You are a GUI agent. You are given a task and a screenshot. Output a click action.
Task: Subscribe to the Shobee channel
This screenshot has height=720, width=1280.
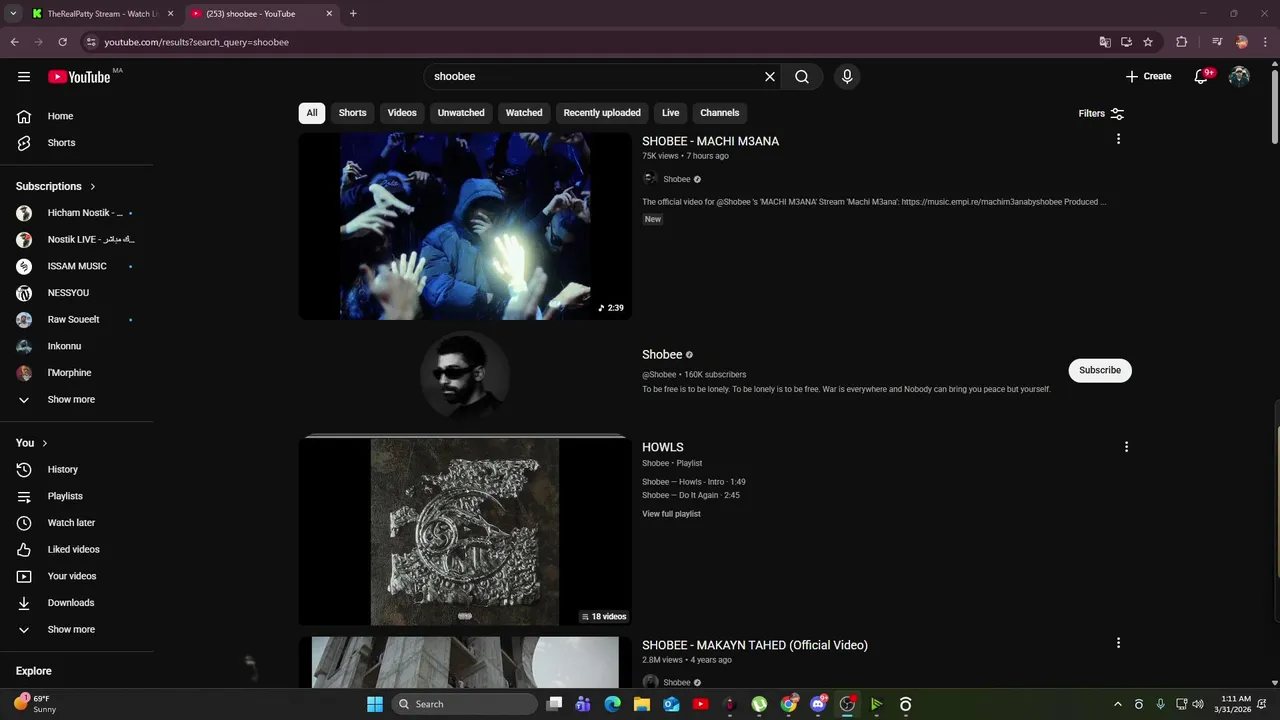1100,370
